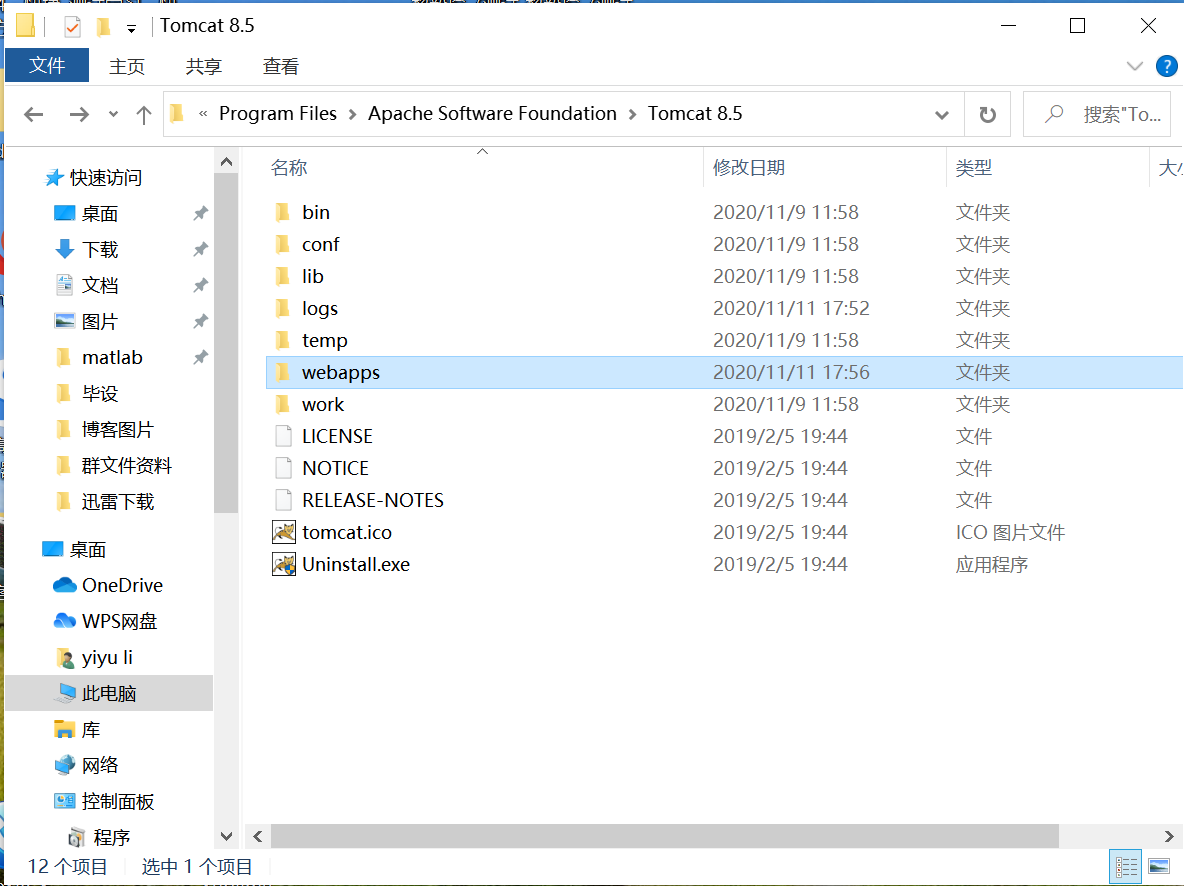
Task: Sort by the 类型 column header
Action: point(973,168)
